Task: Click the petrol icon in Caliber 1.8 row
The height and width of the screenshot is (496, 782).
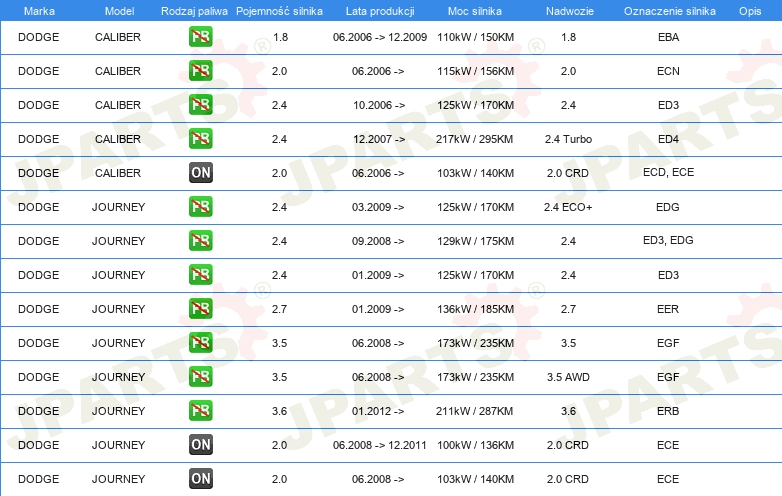Action: [x=200, y=37]
